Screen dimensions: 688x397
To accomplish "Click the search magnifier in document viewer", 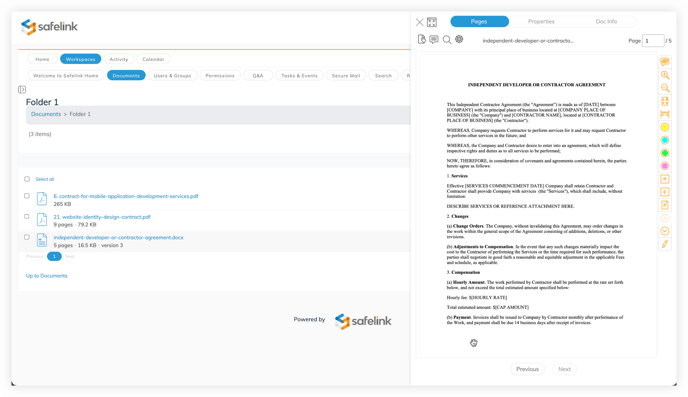I will click(x=447, y=40).
